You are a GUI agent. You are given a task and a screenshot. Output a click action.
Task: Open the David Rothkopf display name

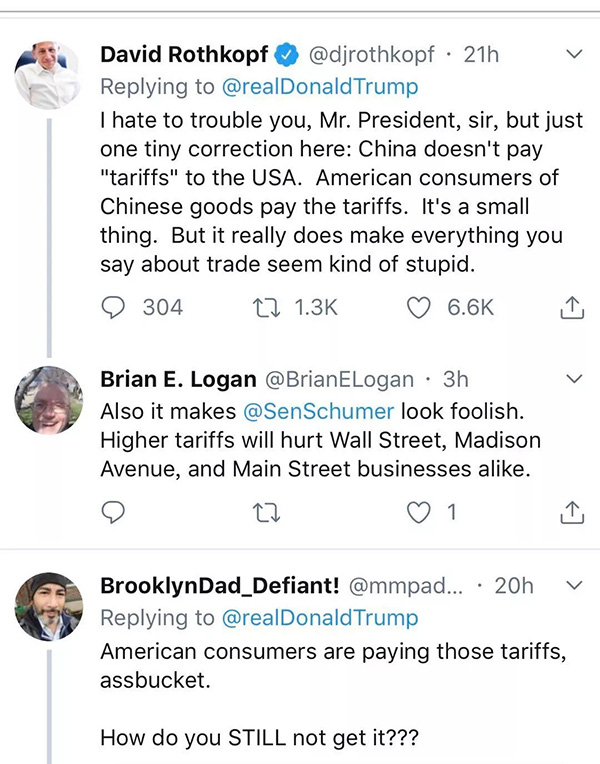point(186,56)
